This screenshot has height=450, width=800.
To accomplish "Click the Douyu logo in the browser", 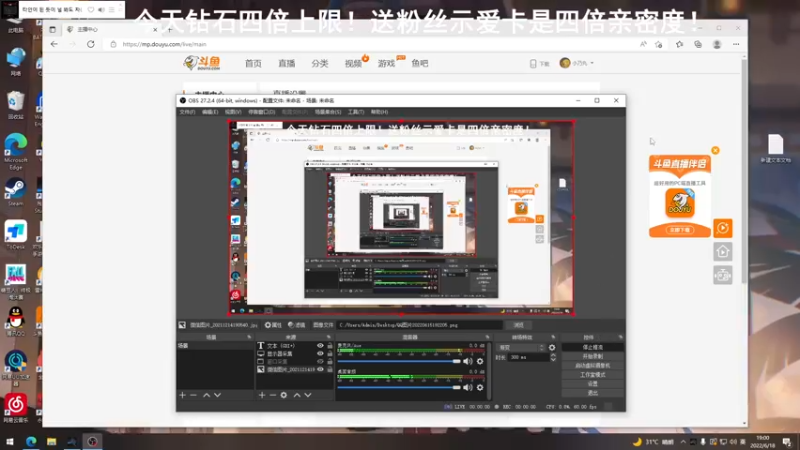I will point(203,63).
